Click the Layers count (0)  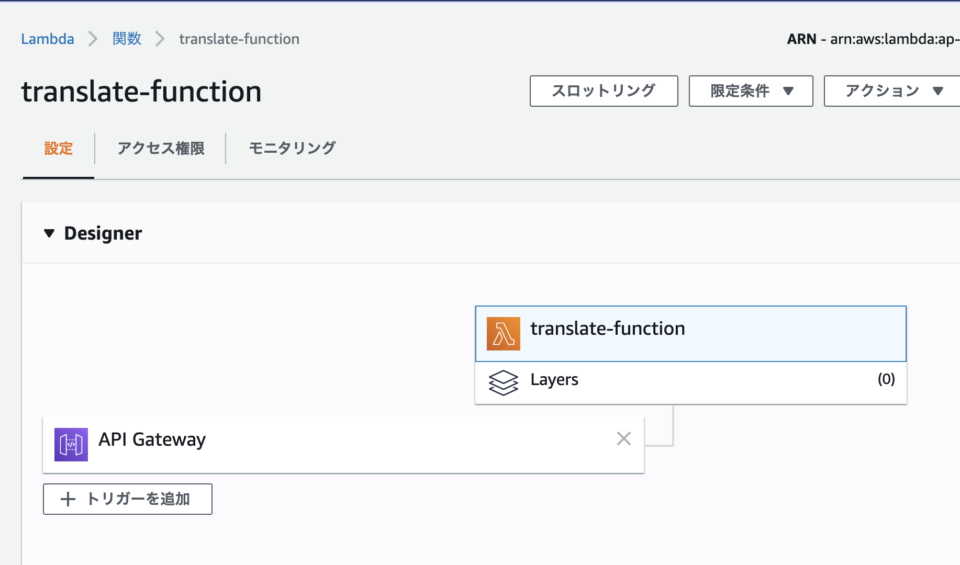point(886,380)
